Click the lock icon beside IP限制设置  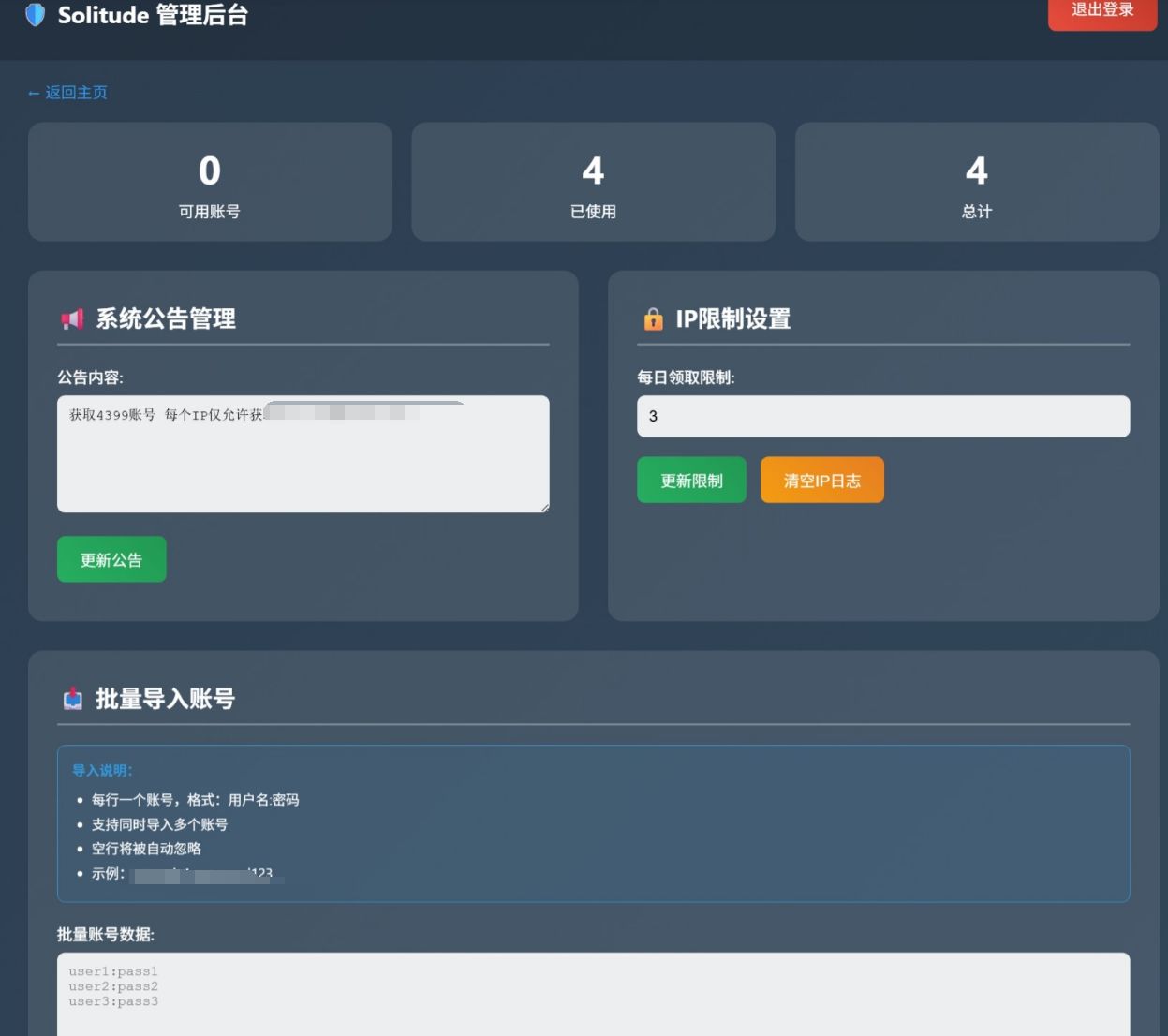pyautogui.click(x=653, y=319)
